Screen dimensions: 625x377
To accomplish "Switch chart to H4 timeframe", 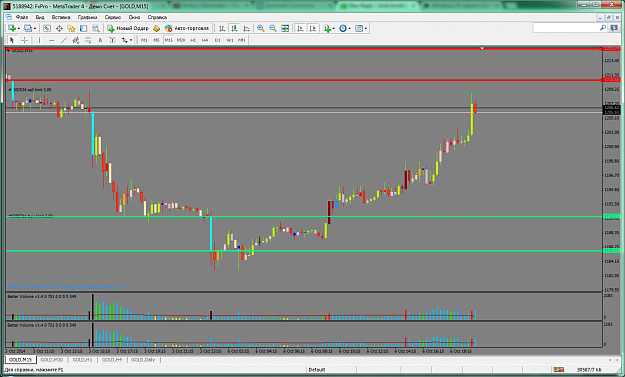I will pyautogui.click(x=205, y=40).
